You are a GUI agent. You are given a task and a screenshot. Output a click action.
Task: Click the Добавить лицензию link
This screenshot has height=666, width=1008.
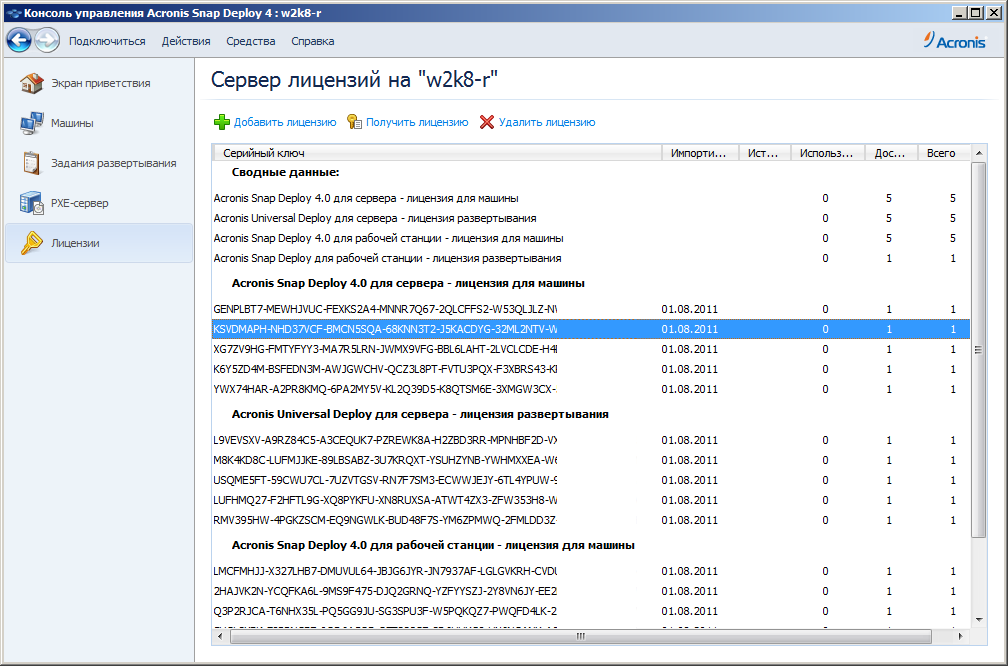tap(285, 122)
